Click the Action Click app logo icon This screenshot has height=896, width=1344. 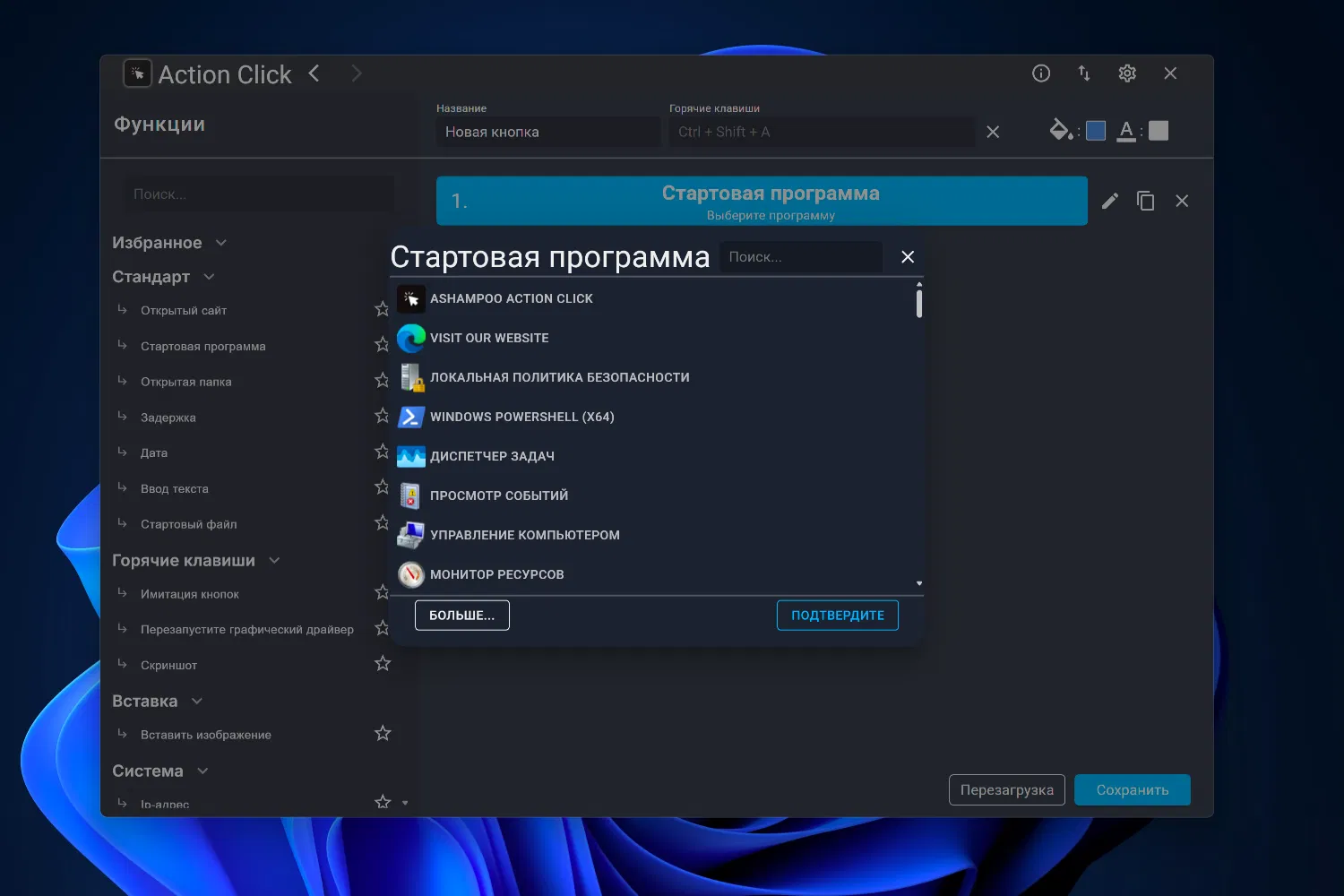coord(137,73)
